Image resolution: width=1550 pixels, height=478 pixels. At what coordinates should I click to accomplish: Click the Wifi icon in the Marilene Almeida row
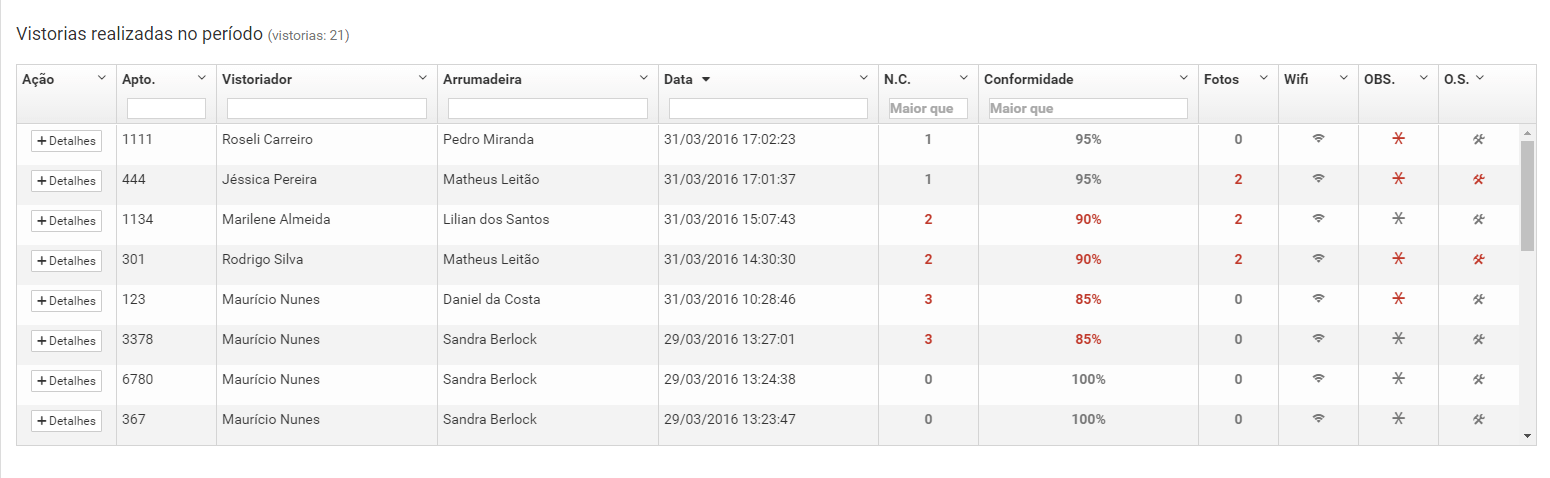1318,220
